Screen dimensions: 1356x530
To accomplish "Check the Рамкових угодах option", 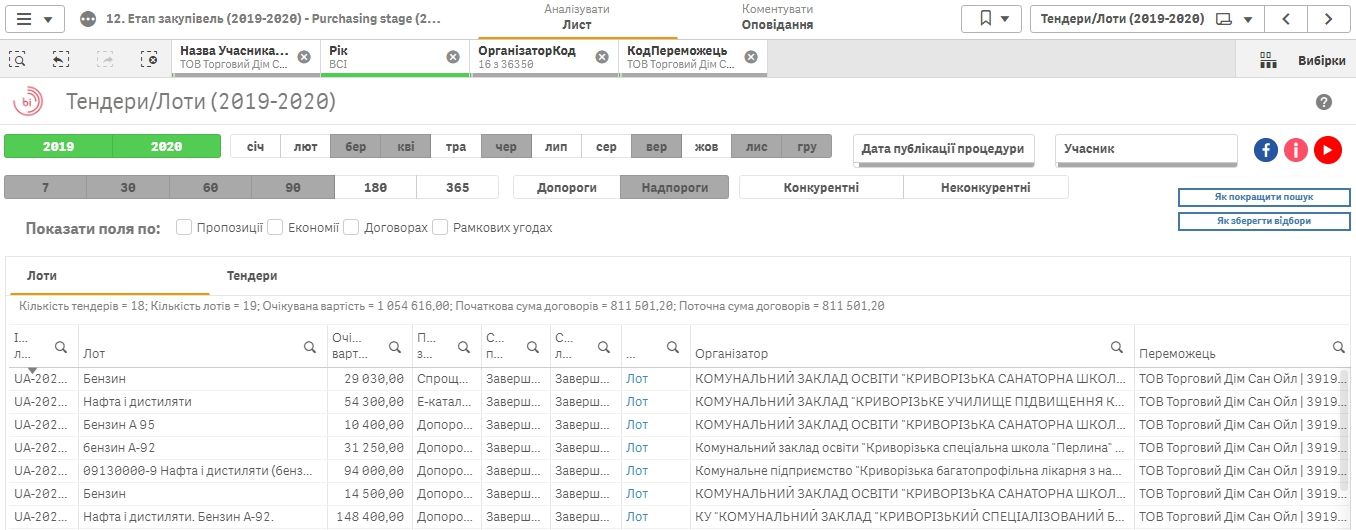I will point(440,228).
